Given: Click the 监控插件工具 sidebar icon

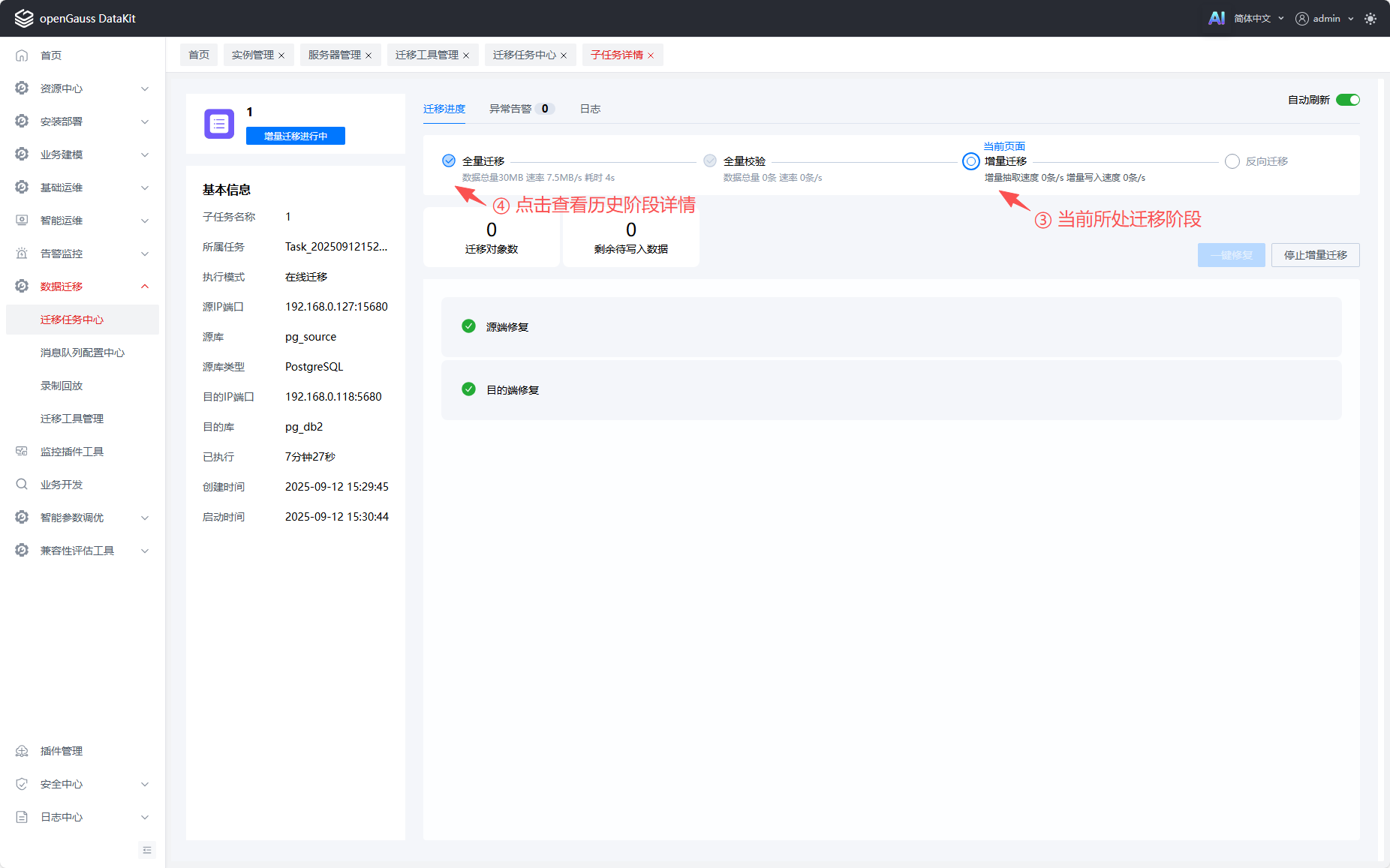Looking at the screenshot, I should pyautogui.click(x=22, y=452).
